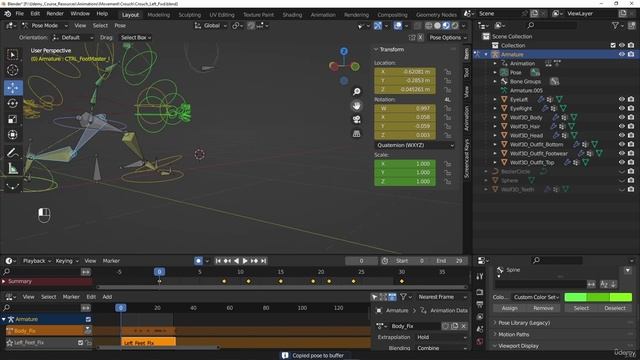640x360 pixels.
Task: Open the Item tab in sidebar
Action: tap(467, 53)
